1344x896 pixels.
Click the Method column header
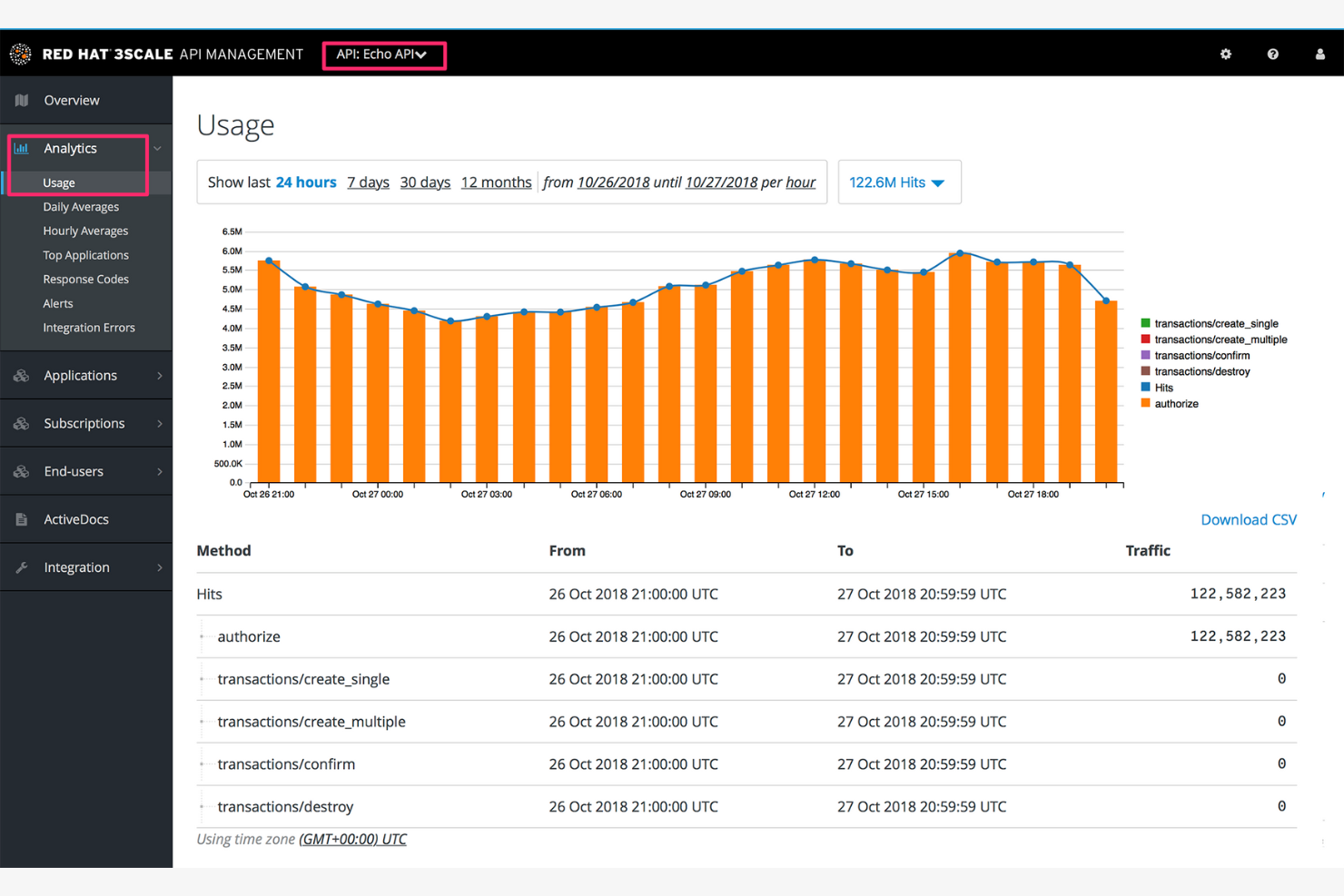pos(223,551)
